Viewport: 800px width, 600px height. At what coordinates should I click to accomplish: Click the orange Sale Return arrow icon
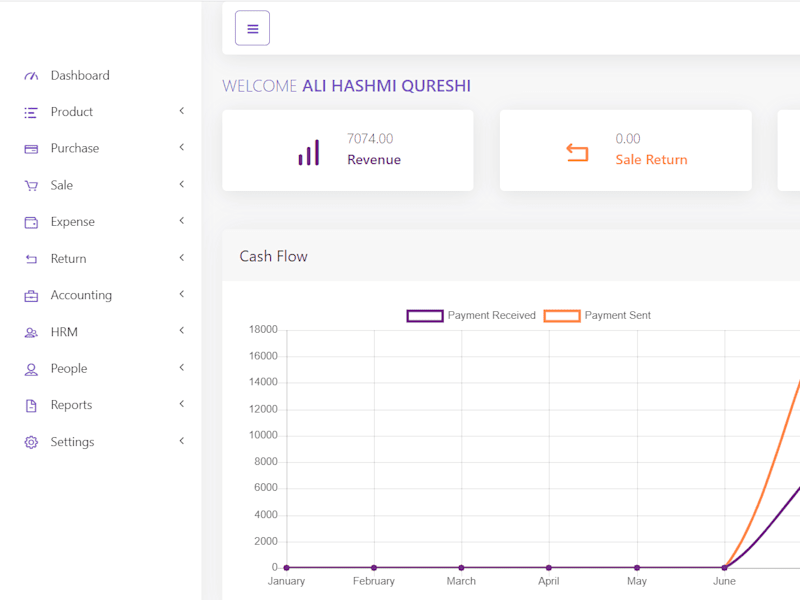tap(577, 153)
